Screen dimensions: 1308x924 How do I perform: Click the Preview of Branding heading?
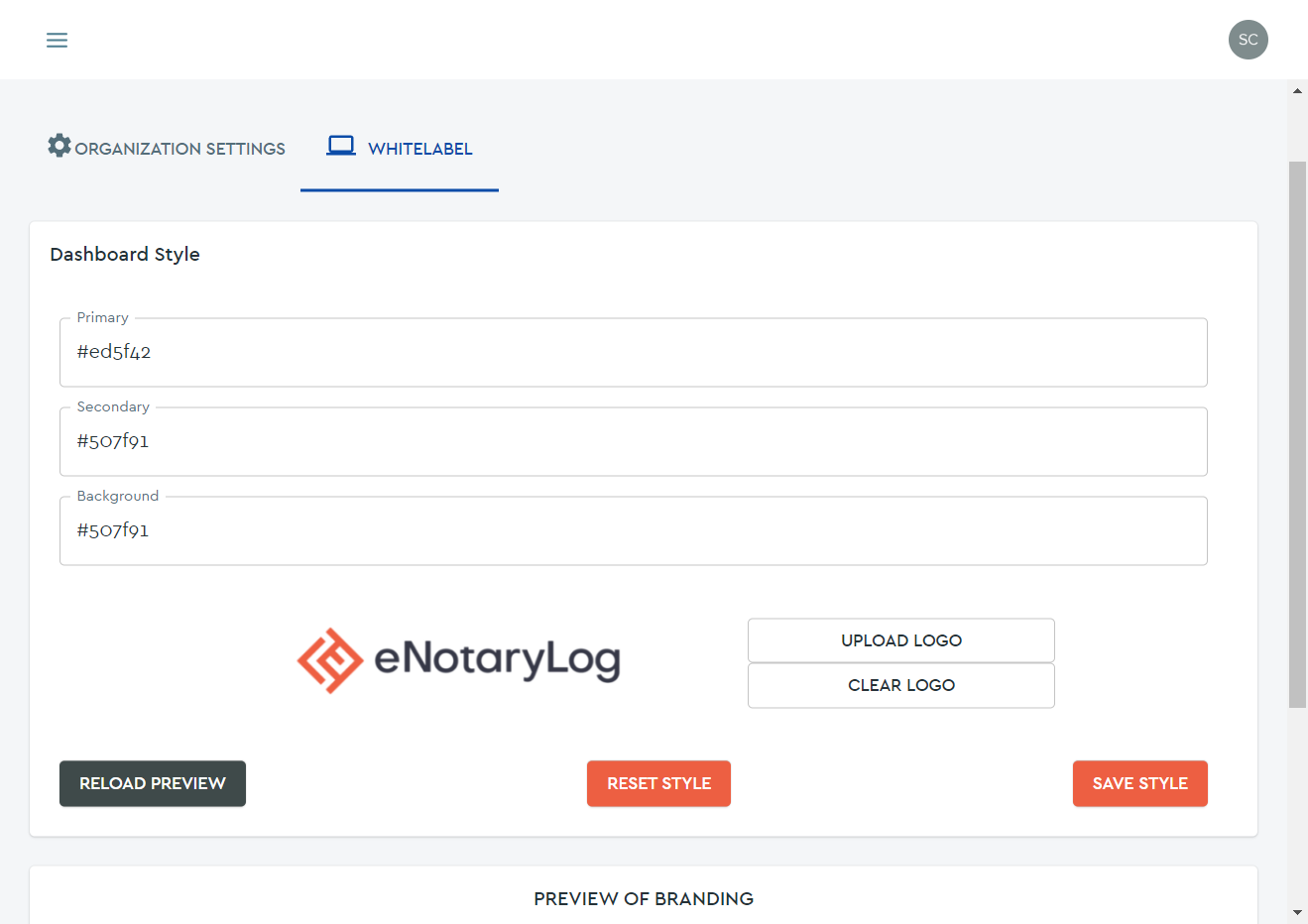click(x=644, y=899)
